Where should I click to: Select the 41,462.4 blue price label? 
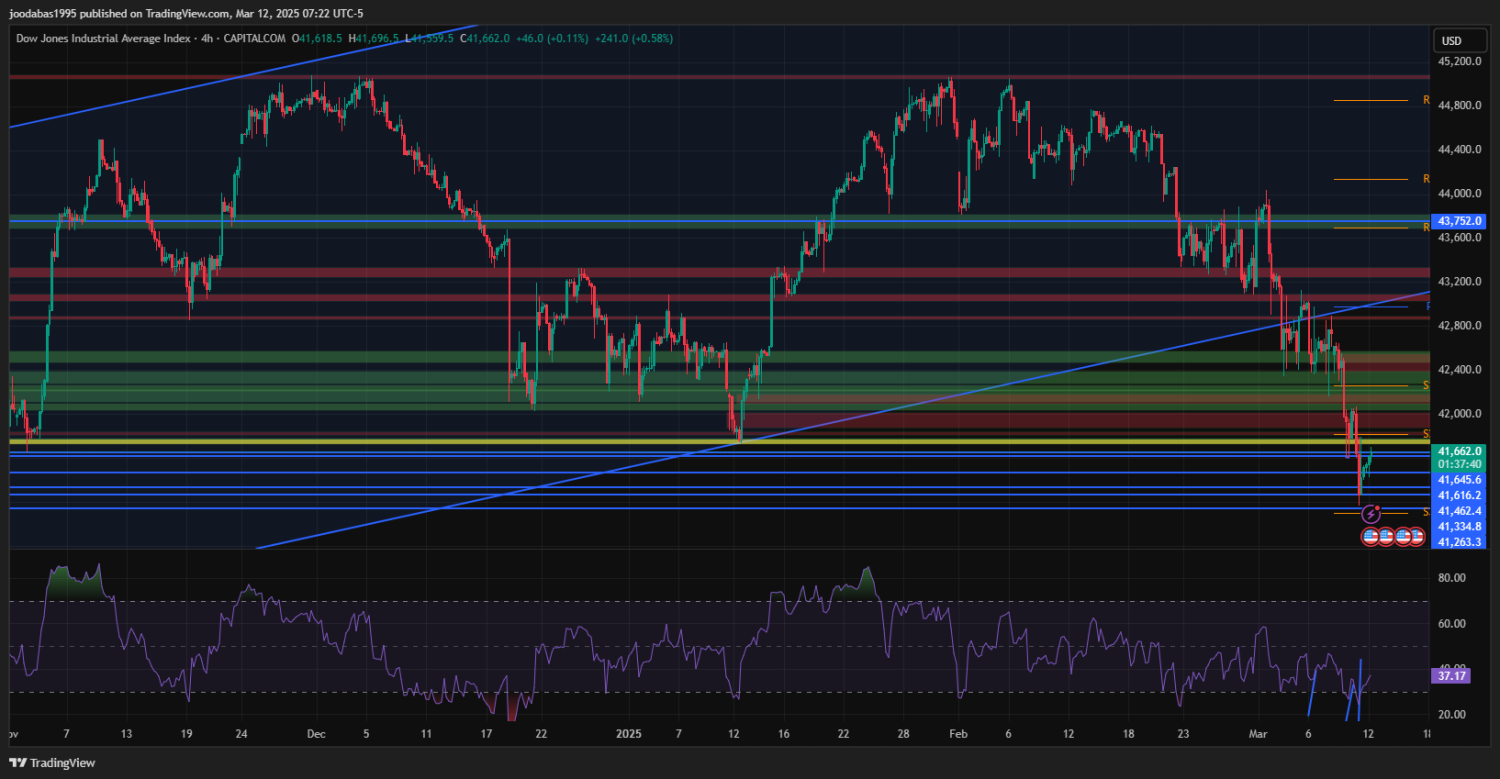(x=1460, y=511)
